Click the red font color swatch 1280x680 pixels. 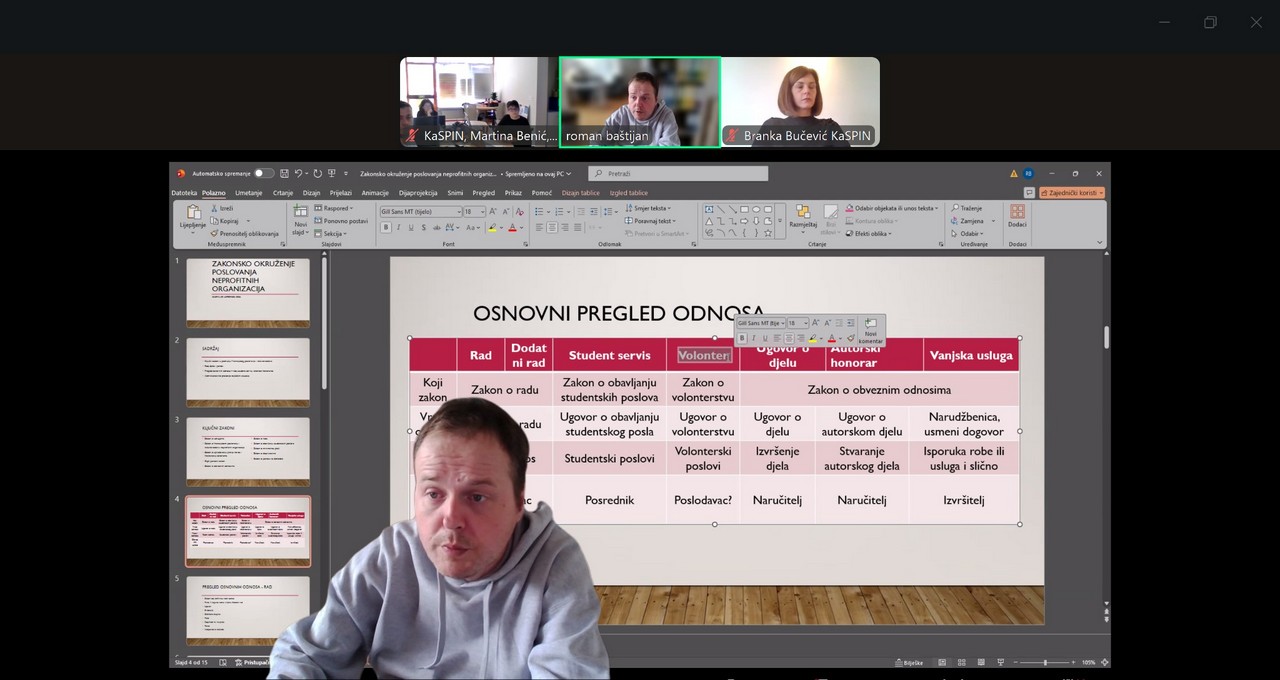511,228
